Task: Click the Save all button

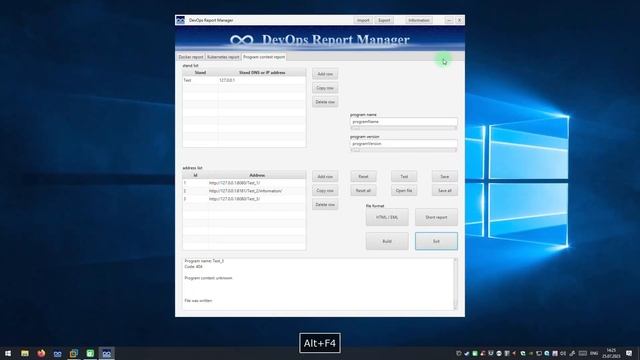Action: click(444, 190)
